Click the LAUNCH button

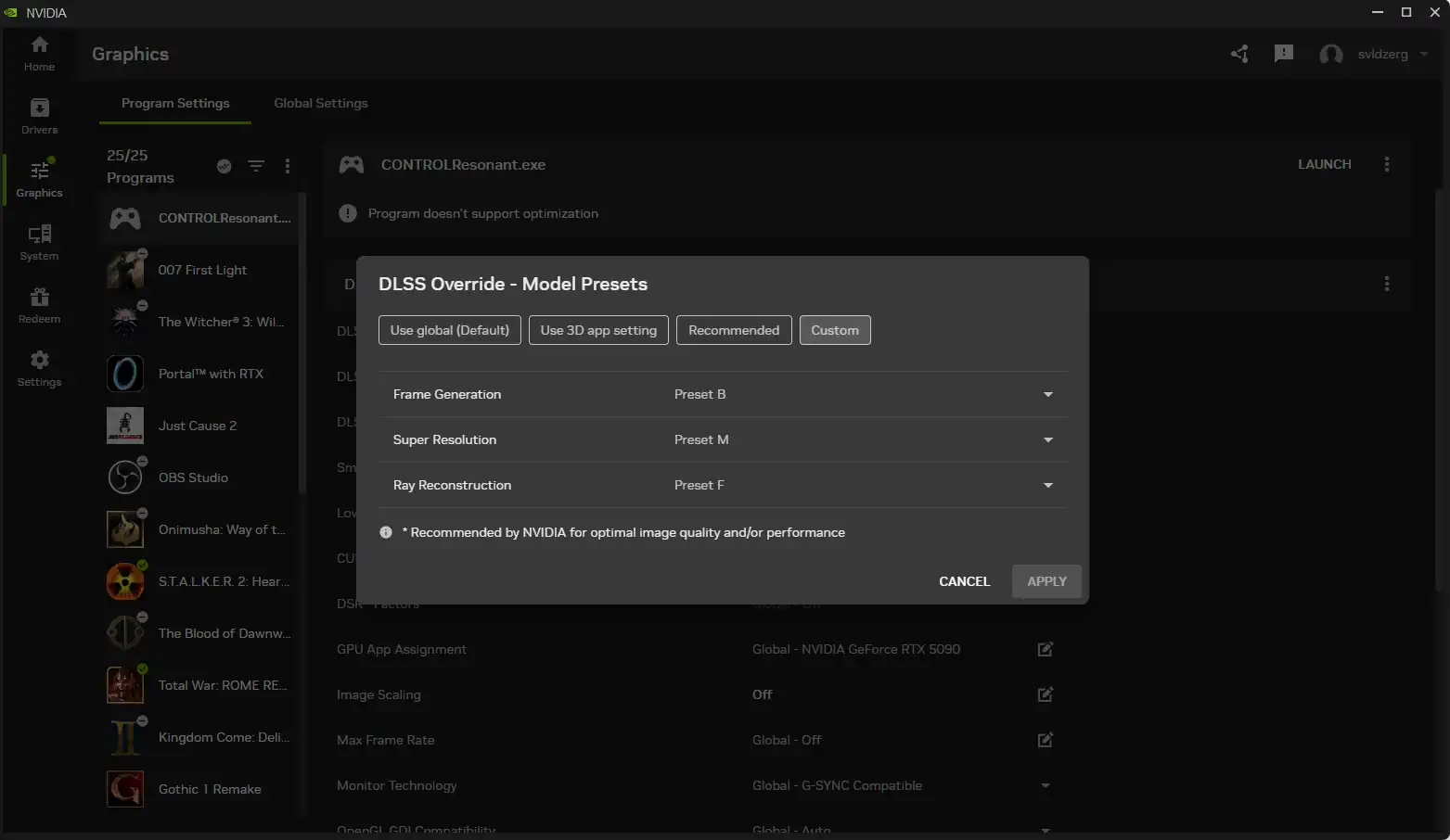click(x=1325, y=164)
